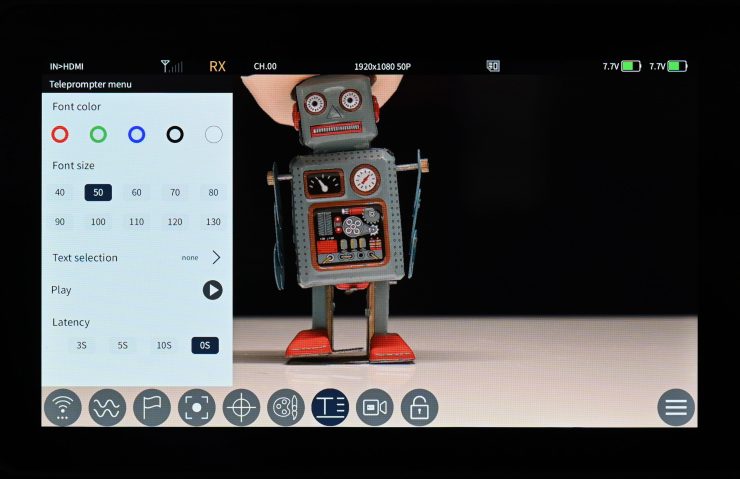740x479 pixels.
Task: Open the waveform scope tool
Action: click(x=107, y=407)
